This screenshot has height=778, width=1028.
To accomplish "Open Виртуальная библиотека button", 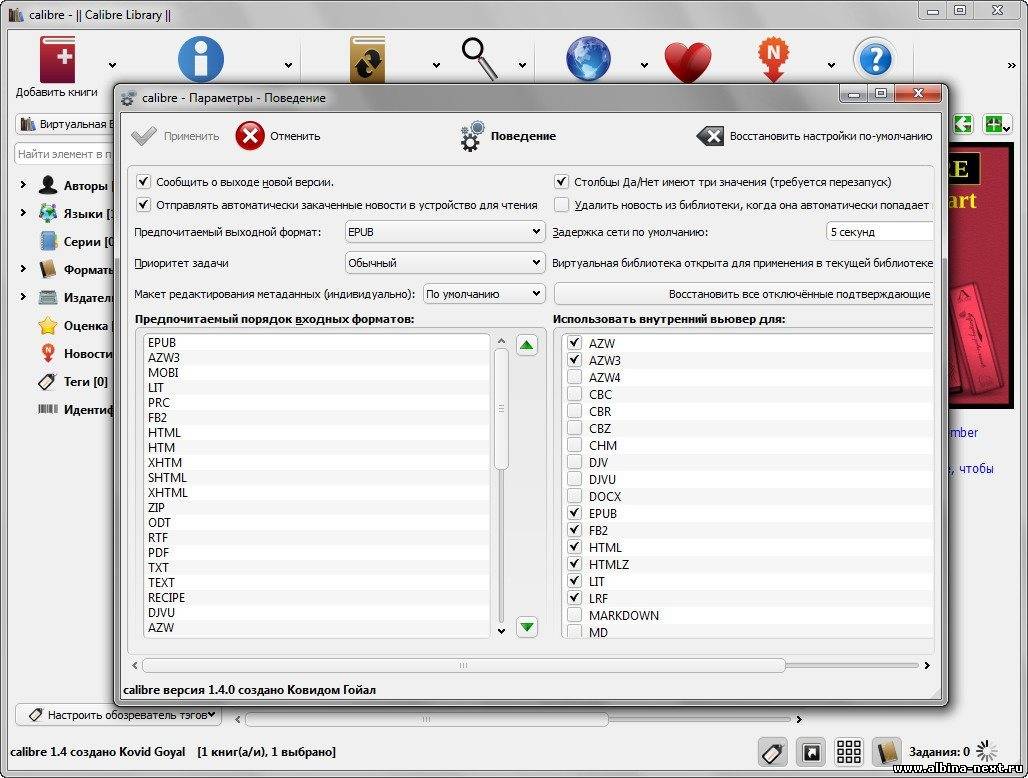I will tap(64, 124).
